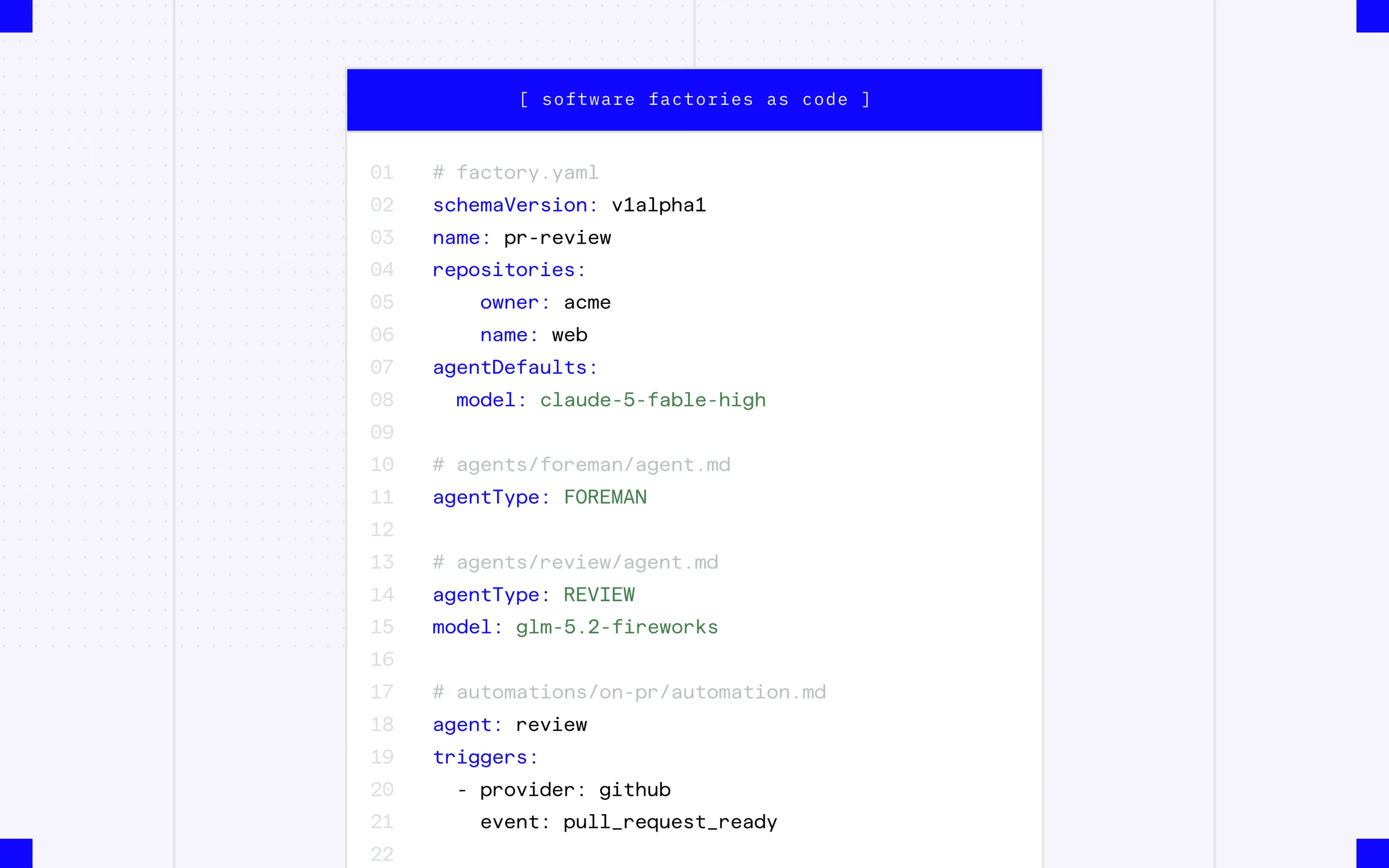Viewport: 1389px width, 868px height.
Task: Click the agents/foreman/agent.md comment
Action: 582,465
